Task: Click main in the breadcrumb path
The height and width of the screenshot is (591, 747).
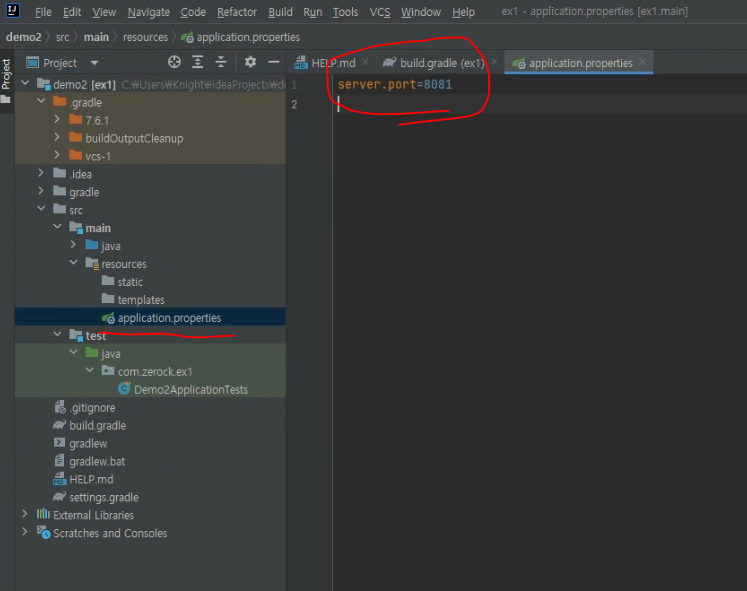Action: [x=96, y=37]
